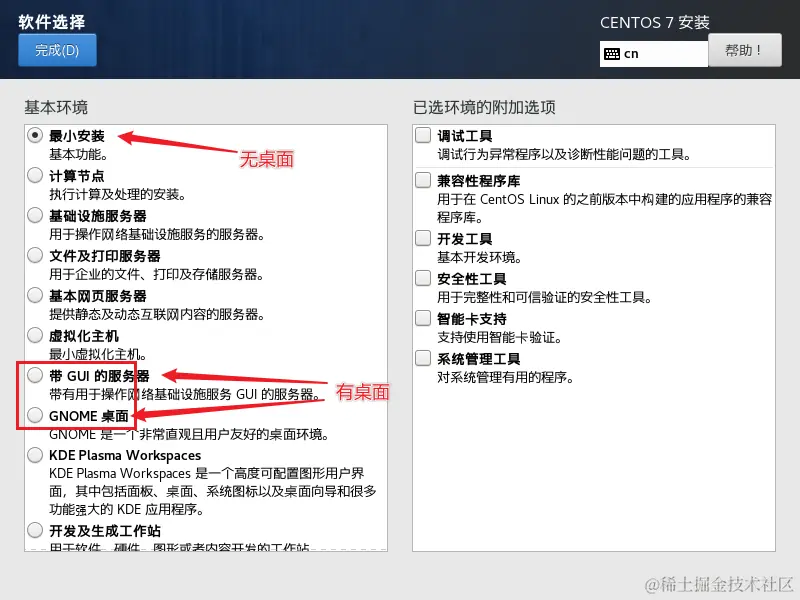Click the 软件选择 page title
Screen dimensions: 800x600
point(52,22)
